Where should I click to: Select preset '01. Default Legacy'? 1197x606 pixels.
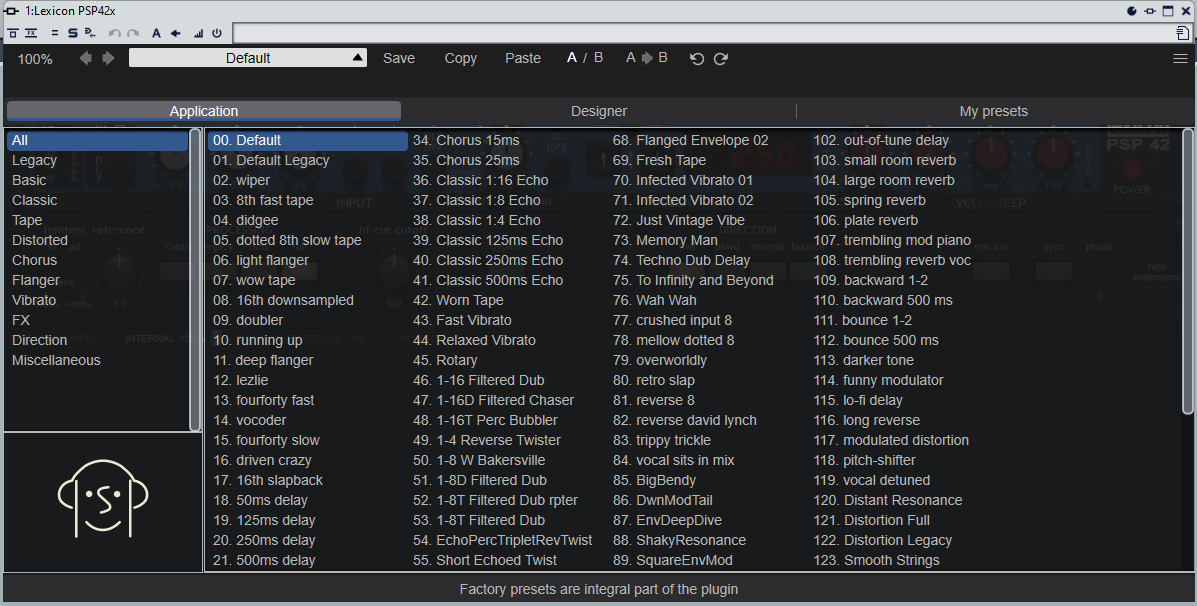[x=308, y=160]
